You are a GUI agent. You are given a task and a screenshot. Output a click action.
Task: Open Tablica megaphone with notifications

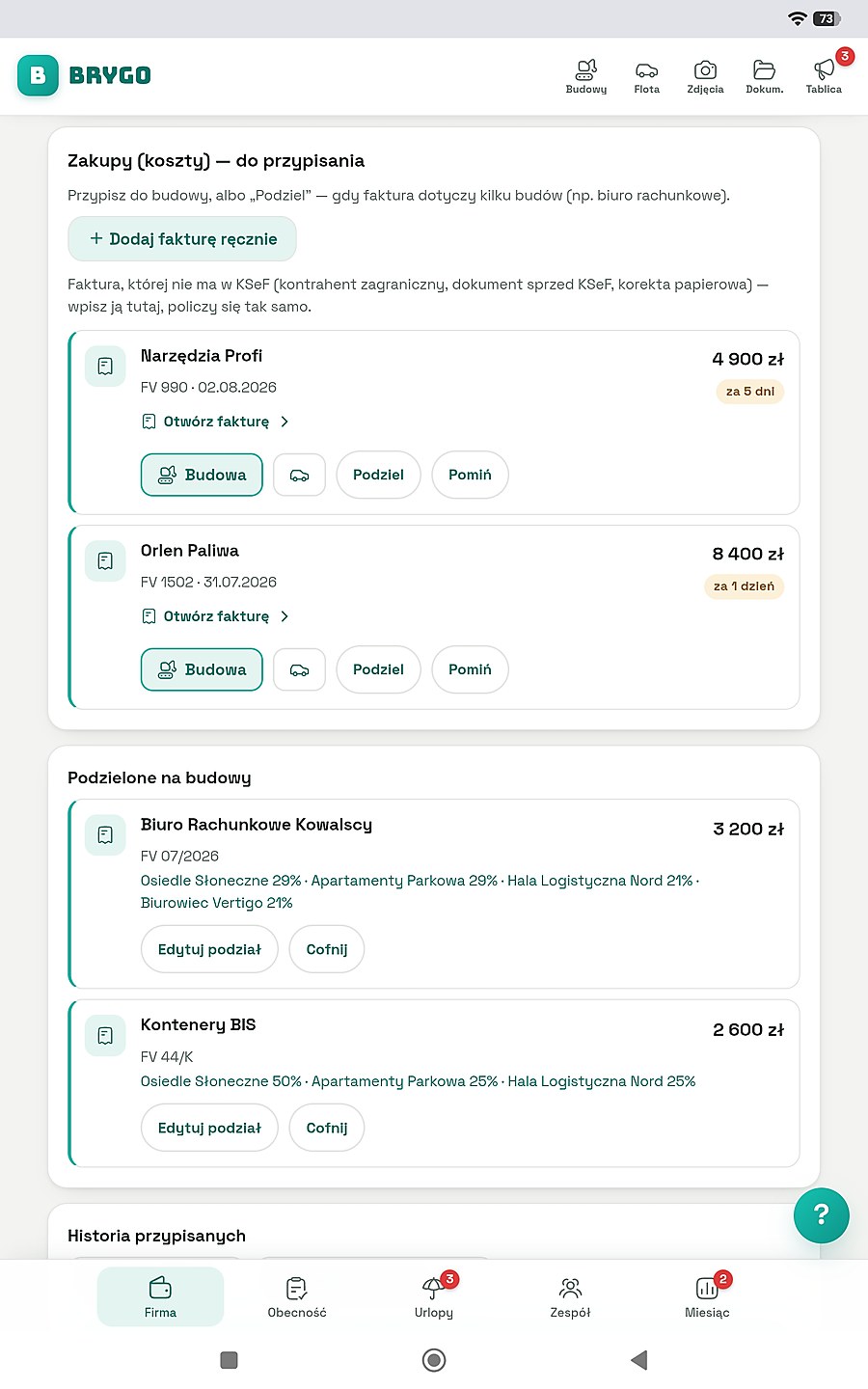click(824, 76)
